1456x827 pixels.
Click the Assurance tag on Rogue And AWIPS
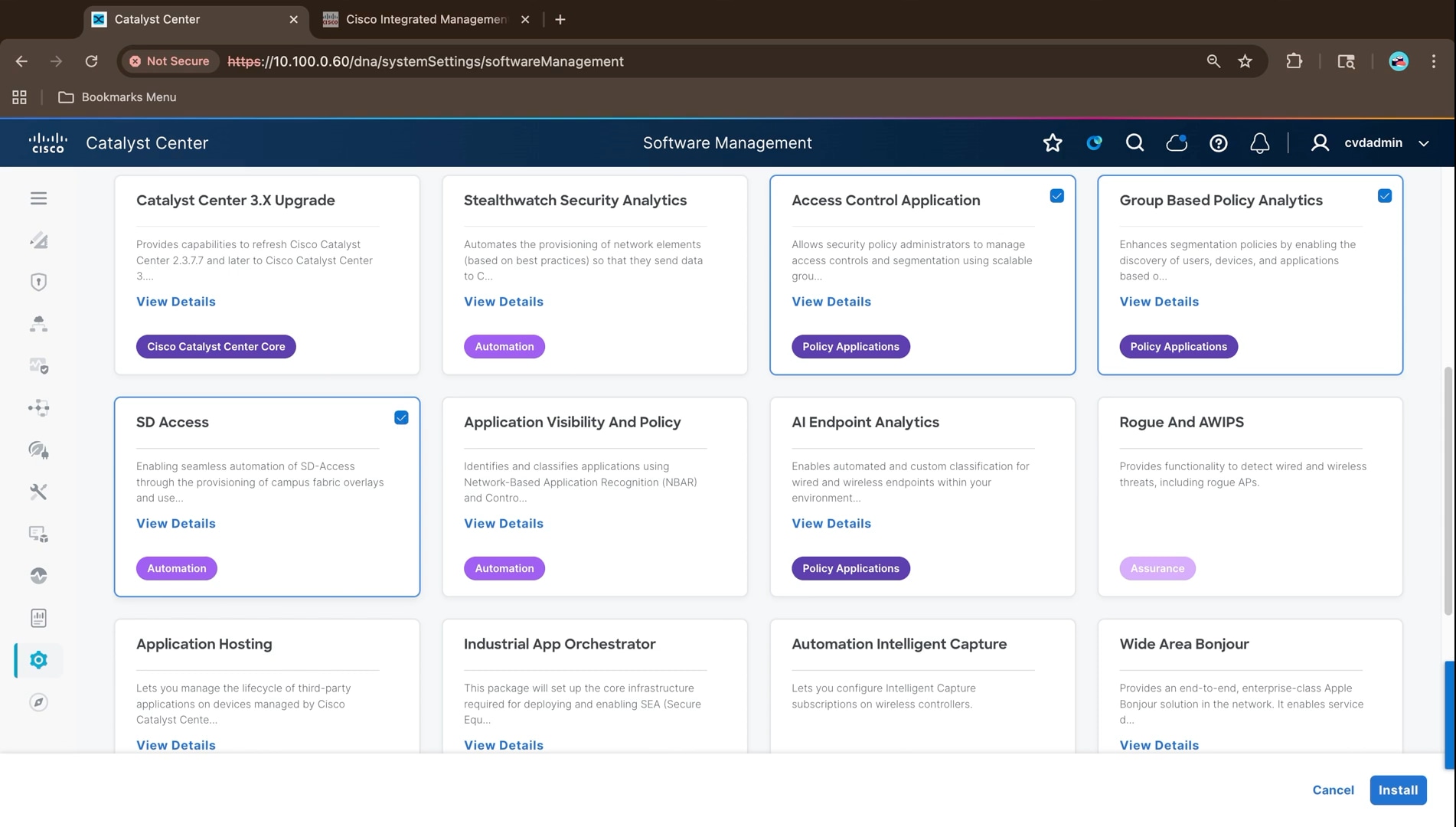coord(1157,568)
